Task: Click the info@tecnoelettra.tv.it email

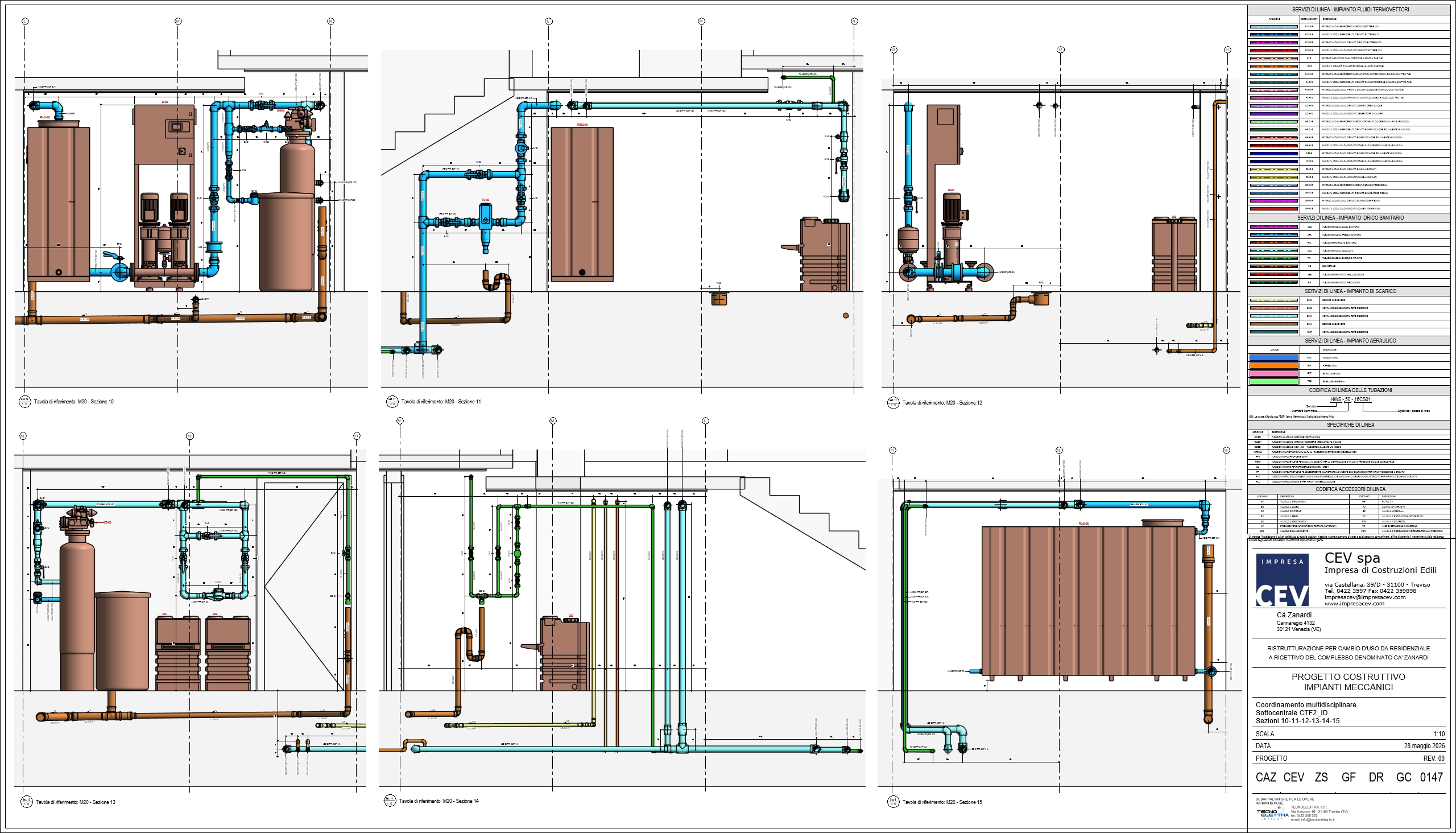Action: (x=1319, y=820)
